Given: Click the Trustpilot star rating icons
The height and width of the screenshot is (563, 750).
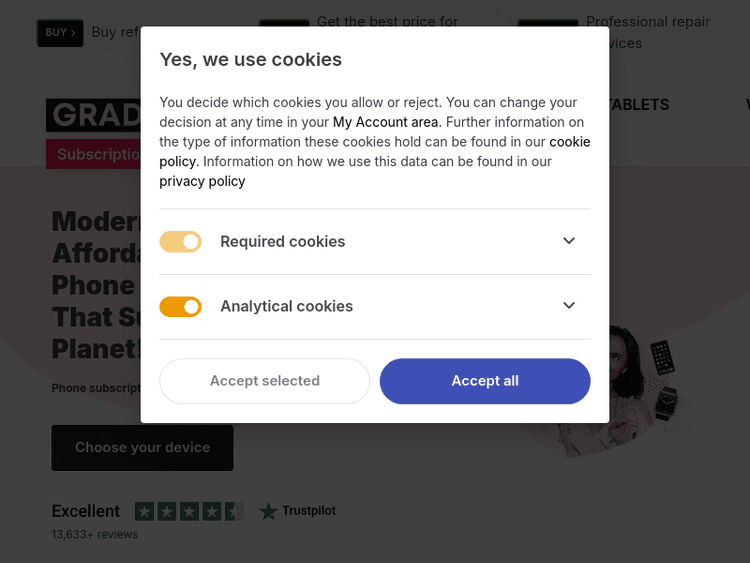Looking at the screenshot, I should pyautogui.click(x=188, y=511).
